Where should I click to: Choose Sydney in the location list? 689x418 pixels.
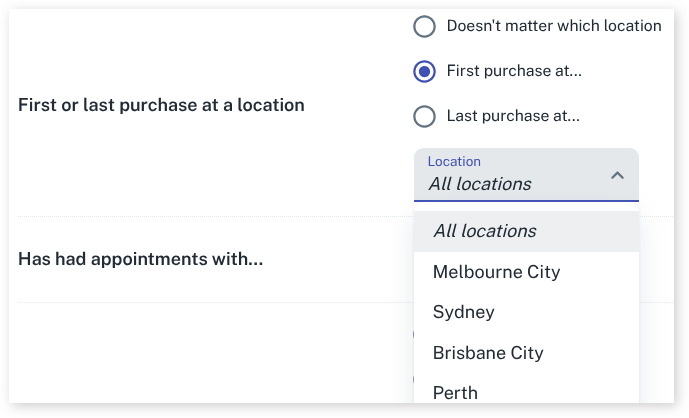pos(464,312)
